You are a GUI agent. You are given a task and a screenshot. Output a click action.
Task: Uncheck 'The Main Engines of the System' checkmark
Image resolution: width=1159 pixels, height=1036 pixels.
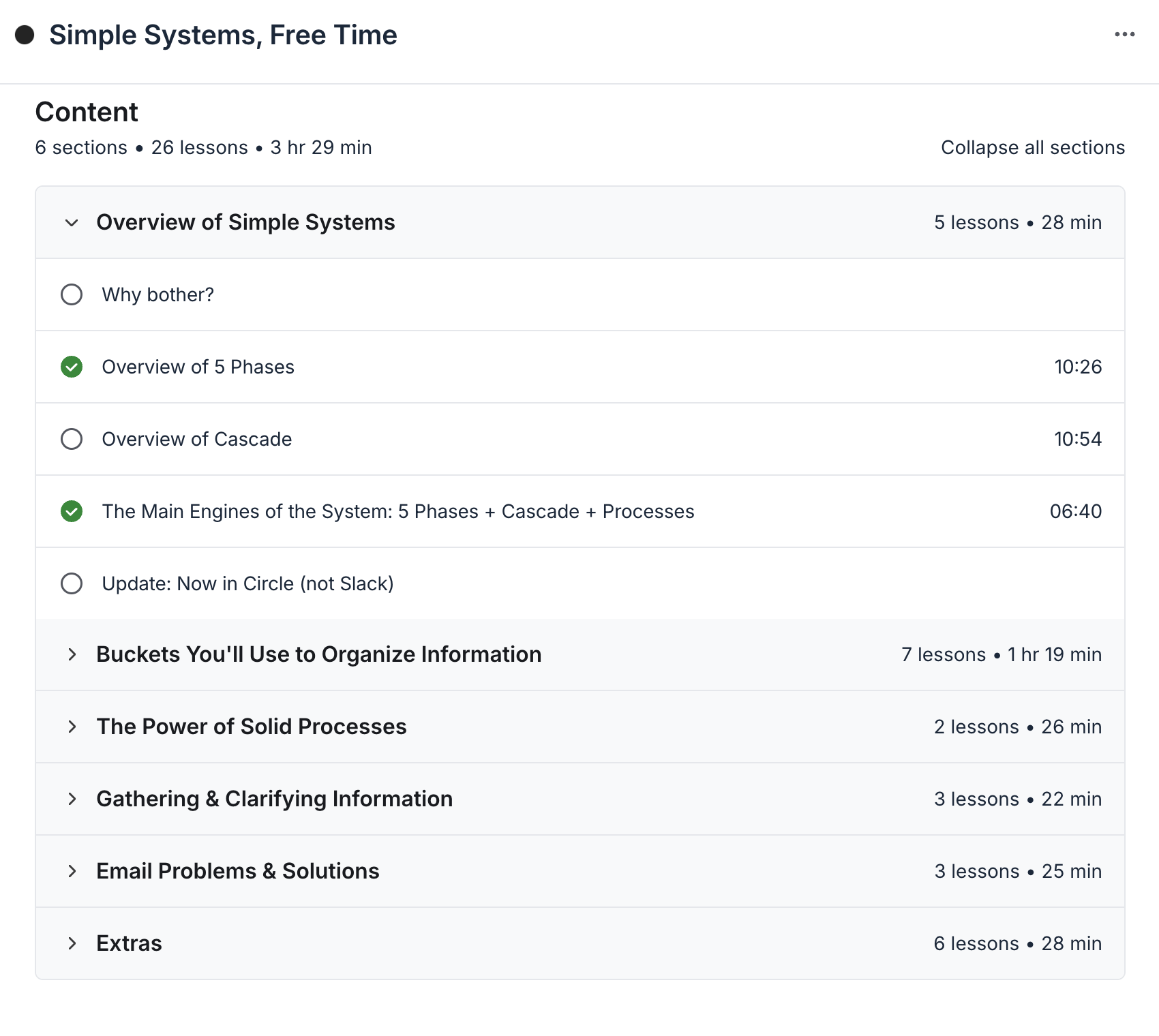[72, 511]
